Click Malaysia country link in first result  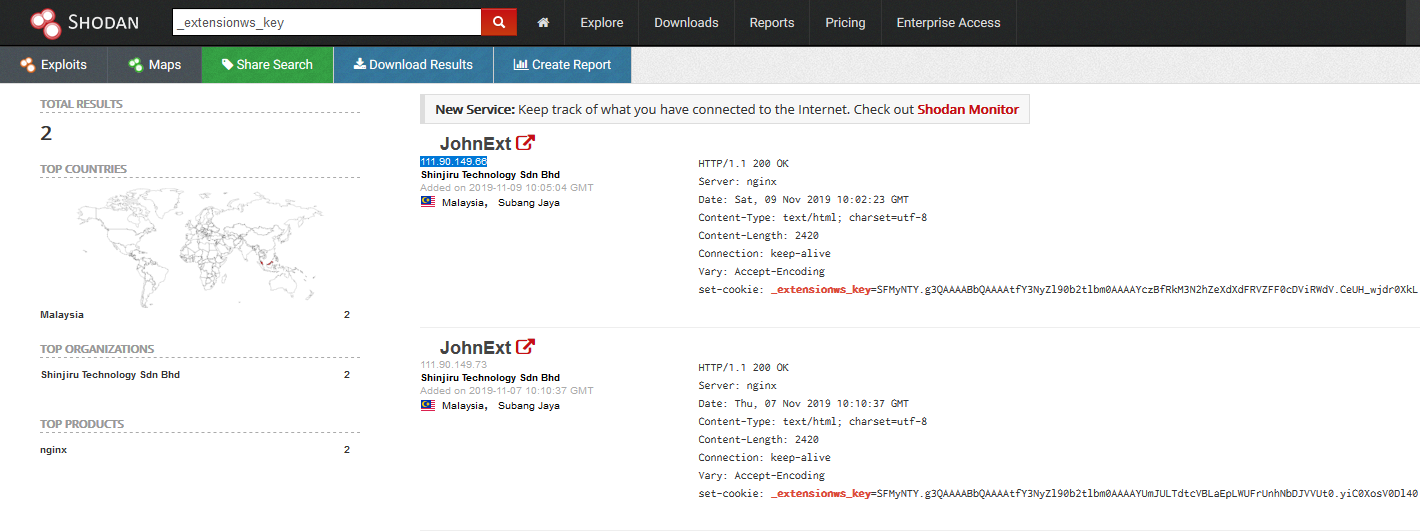pos(463,202)
